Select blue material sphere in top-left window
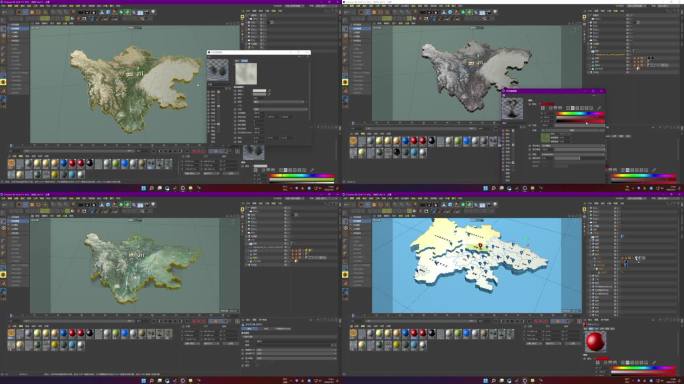 [x=63, y=163]
